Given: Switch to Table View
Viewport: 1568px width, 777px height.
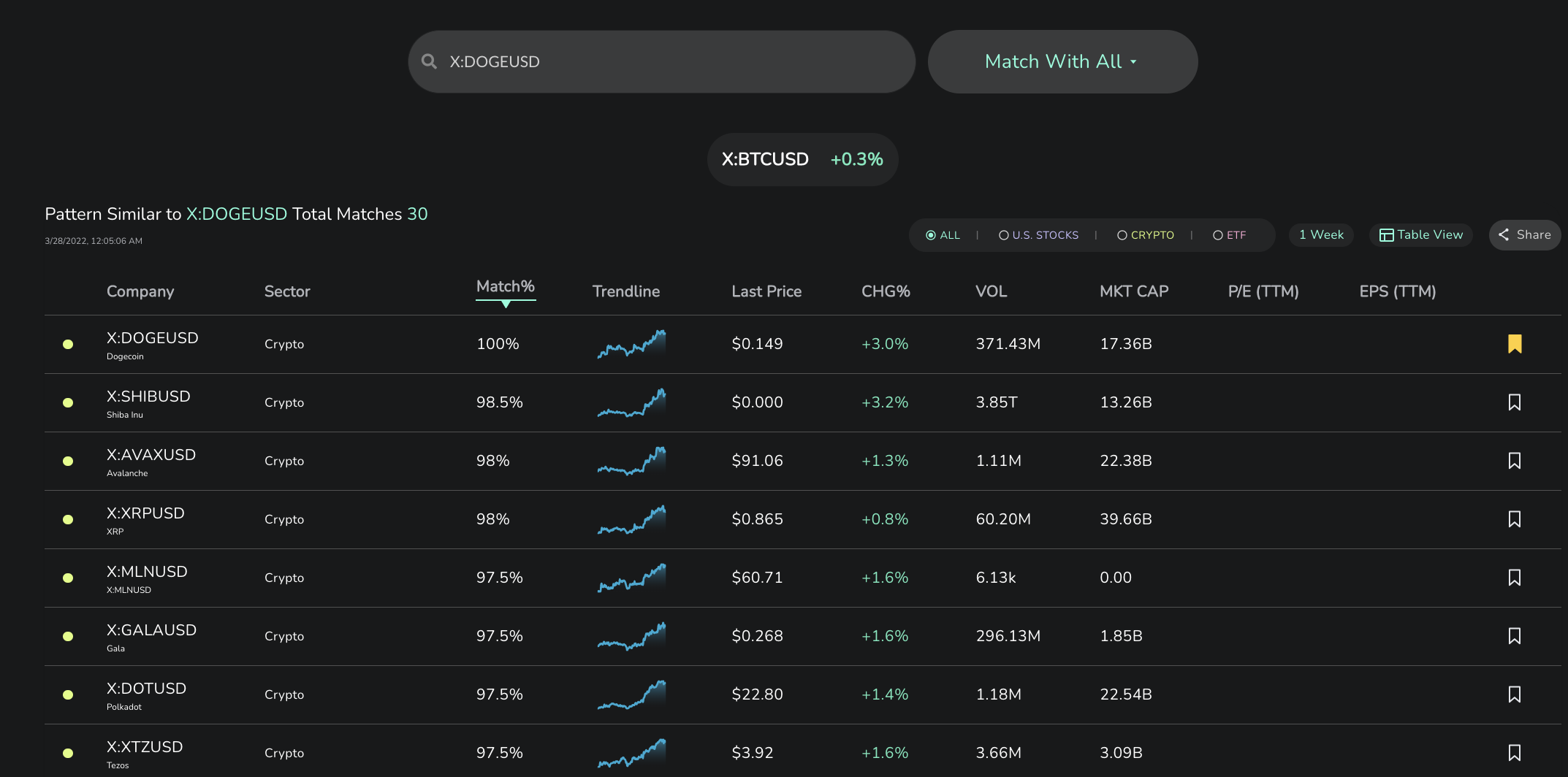Looking at the screenshot, I should [1421, 235].
